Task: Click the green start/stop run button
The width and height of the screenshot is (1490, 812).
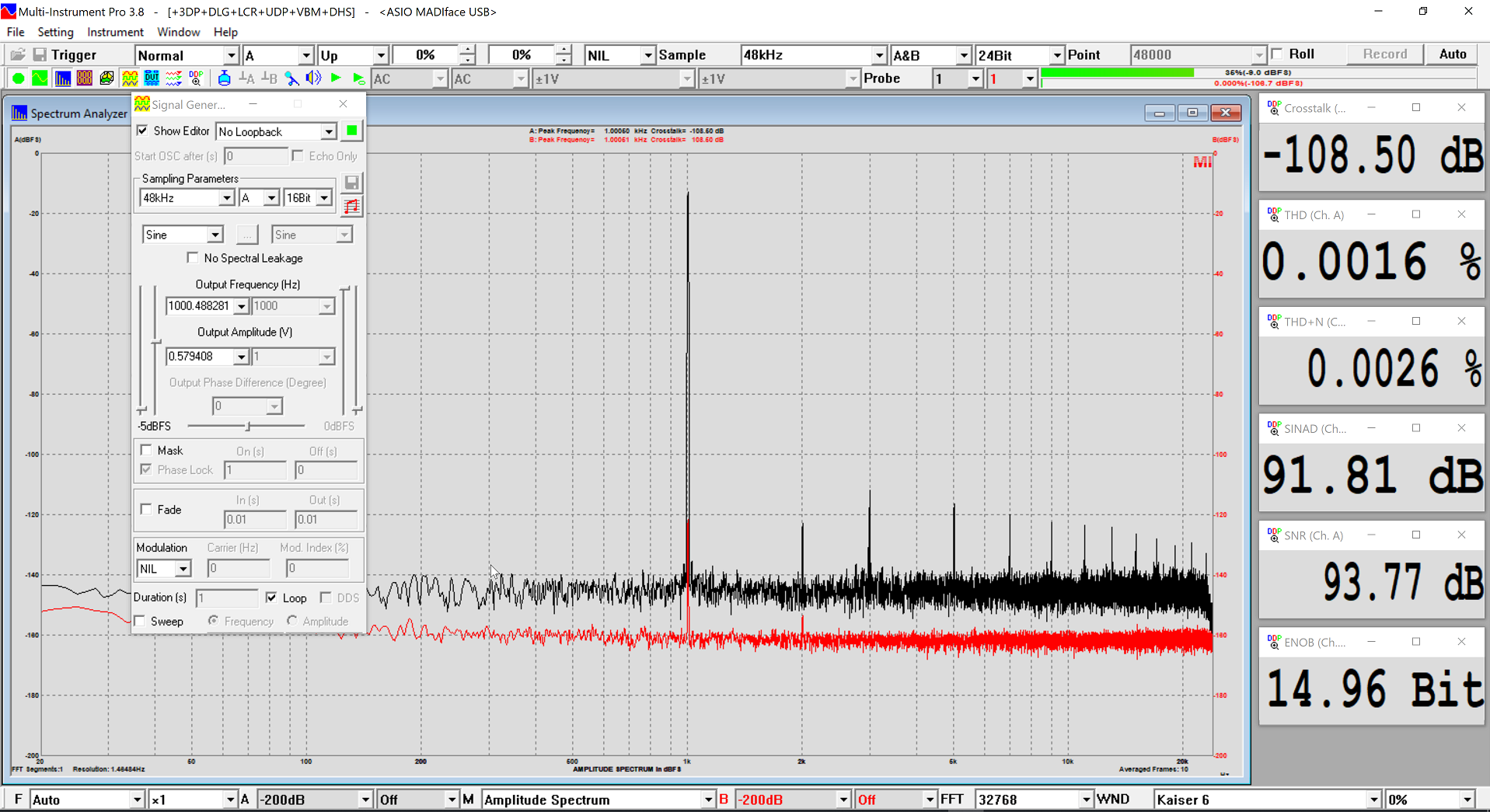Action: click(18, 78)
